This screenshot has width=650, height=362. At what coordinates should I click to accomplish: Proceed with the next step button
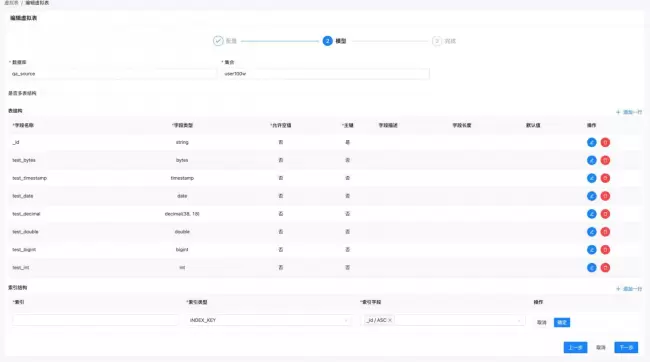(626, 347)
